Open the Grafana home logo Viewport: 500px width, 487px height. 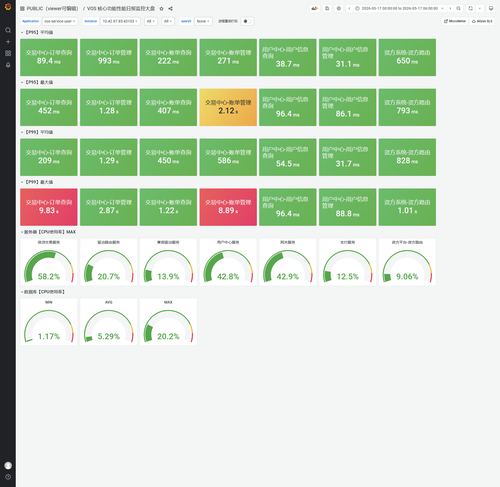(8, 7)
